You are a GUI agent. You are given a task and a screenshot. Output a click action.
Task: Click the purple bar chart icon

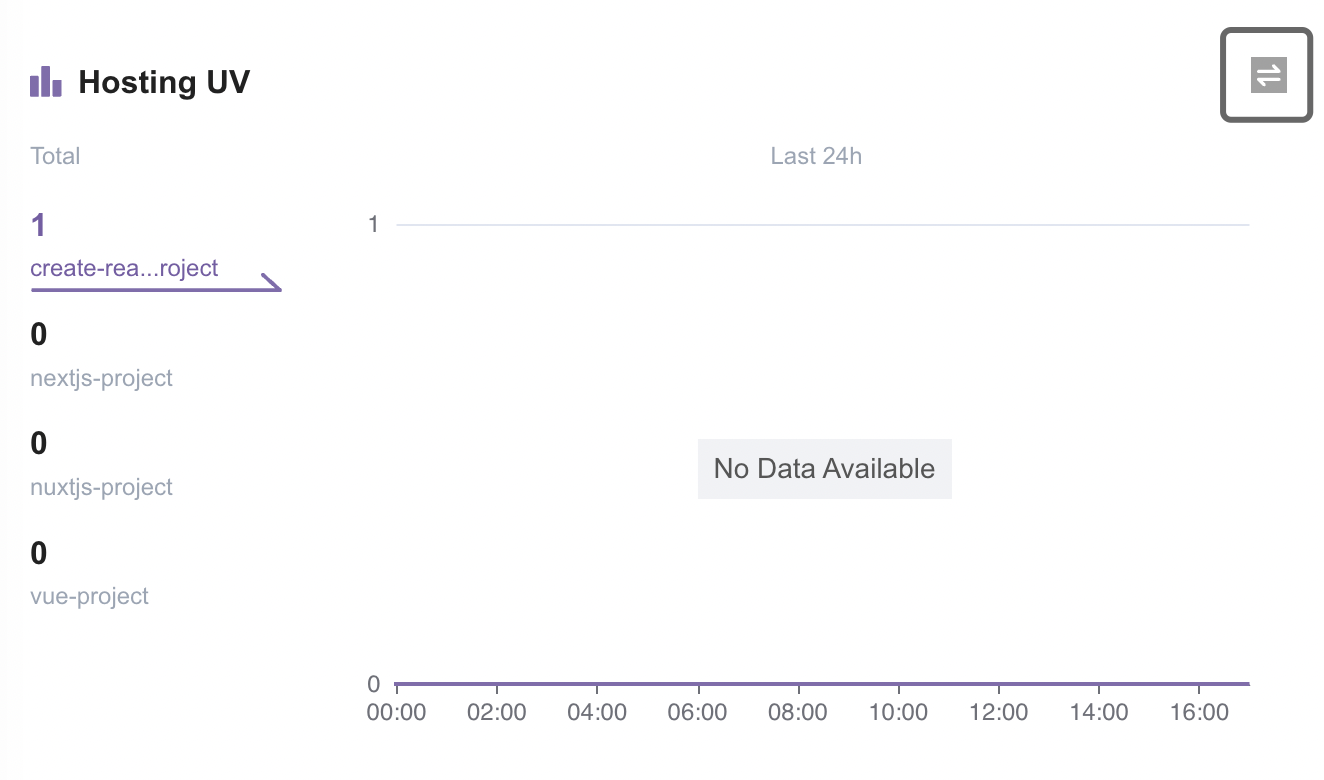pyautogui.click(x=46, y=81)
